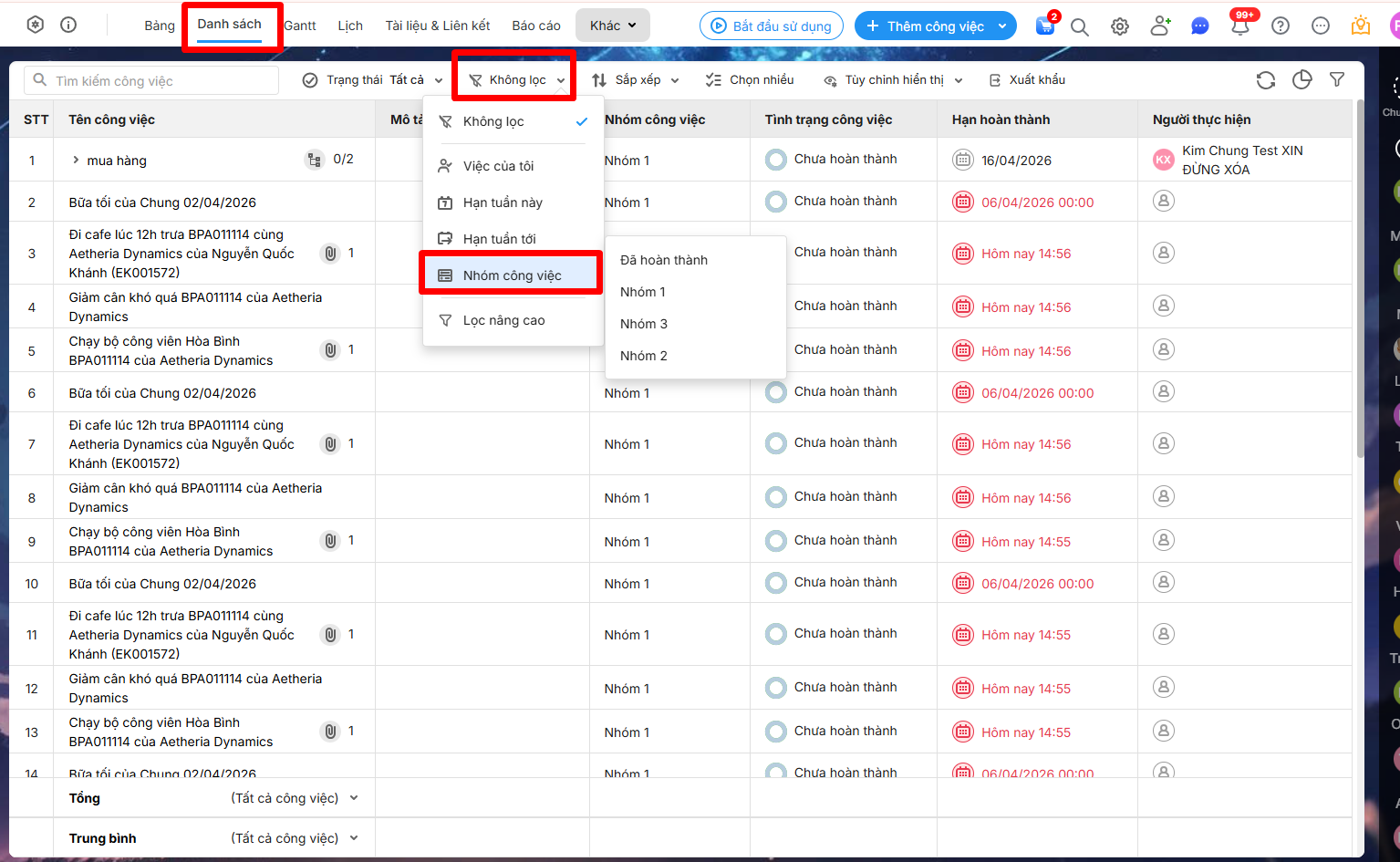Focus the Tìm kiếm công việc search field
Viewport: 1400px width, 862px height.
151,80
